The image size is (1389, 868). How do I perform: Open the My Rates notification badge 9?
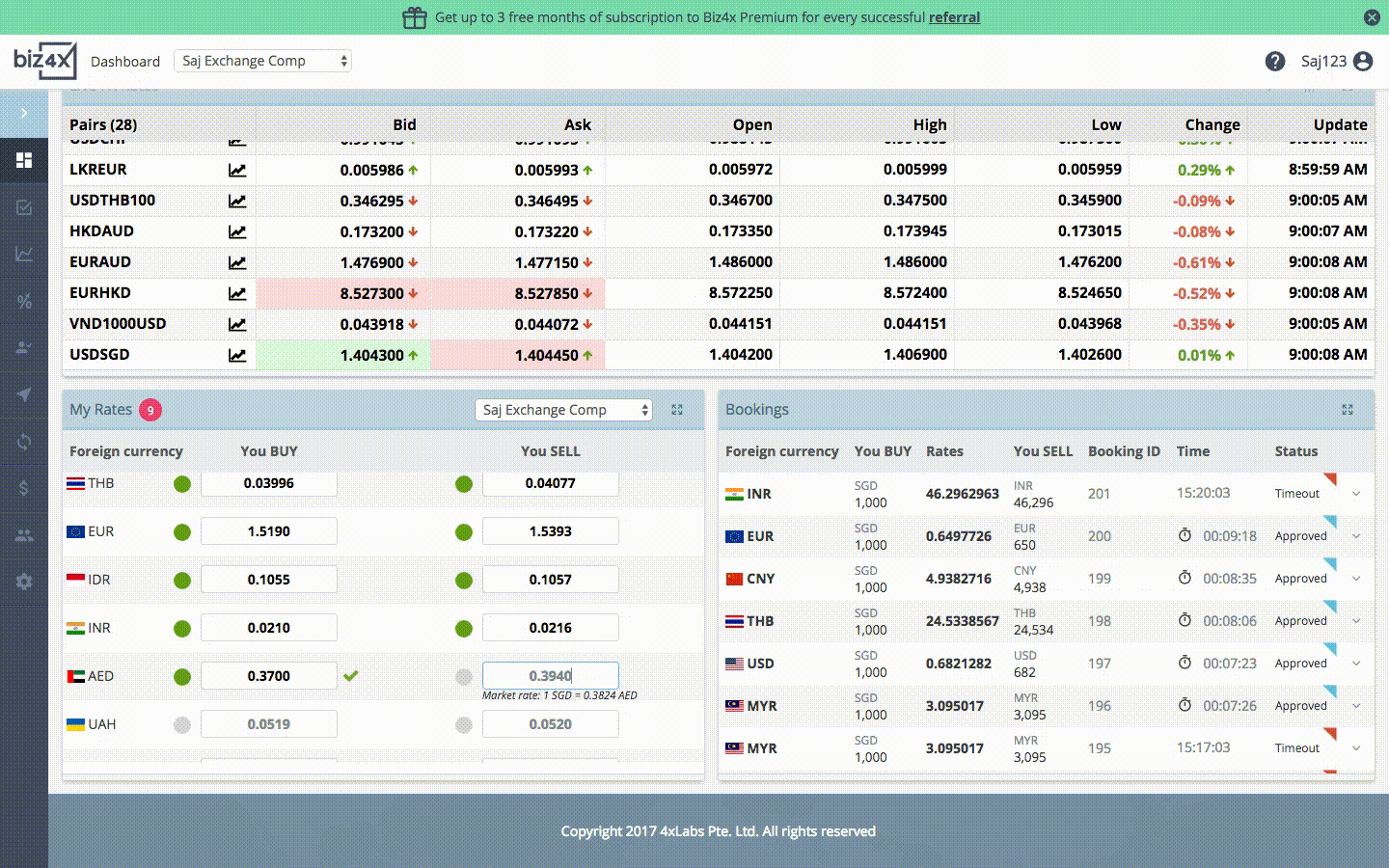[150, 410]
